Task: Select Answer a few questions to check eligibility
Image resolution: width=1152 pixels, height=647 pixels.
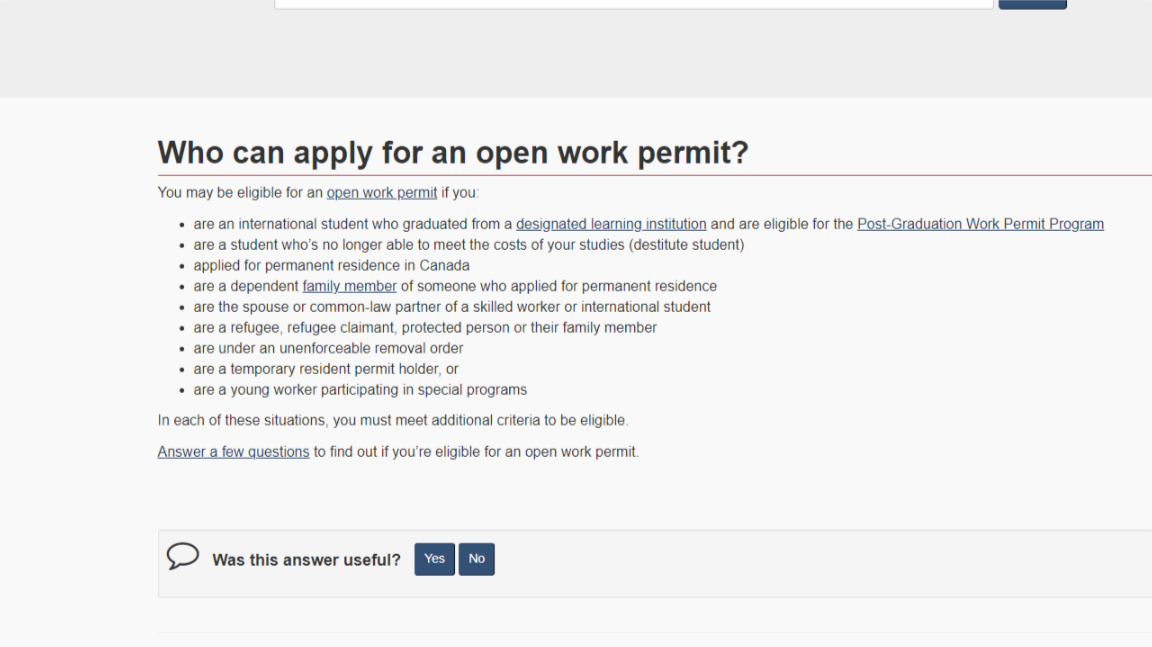Action: (x=232, y=451)
